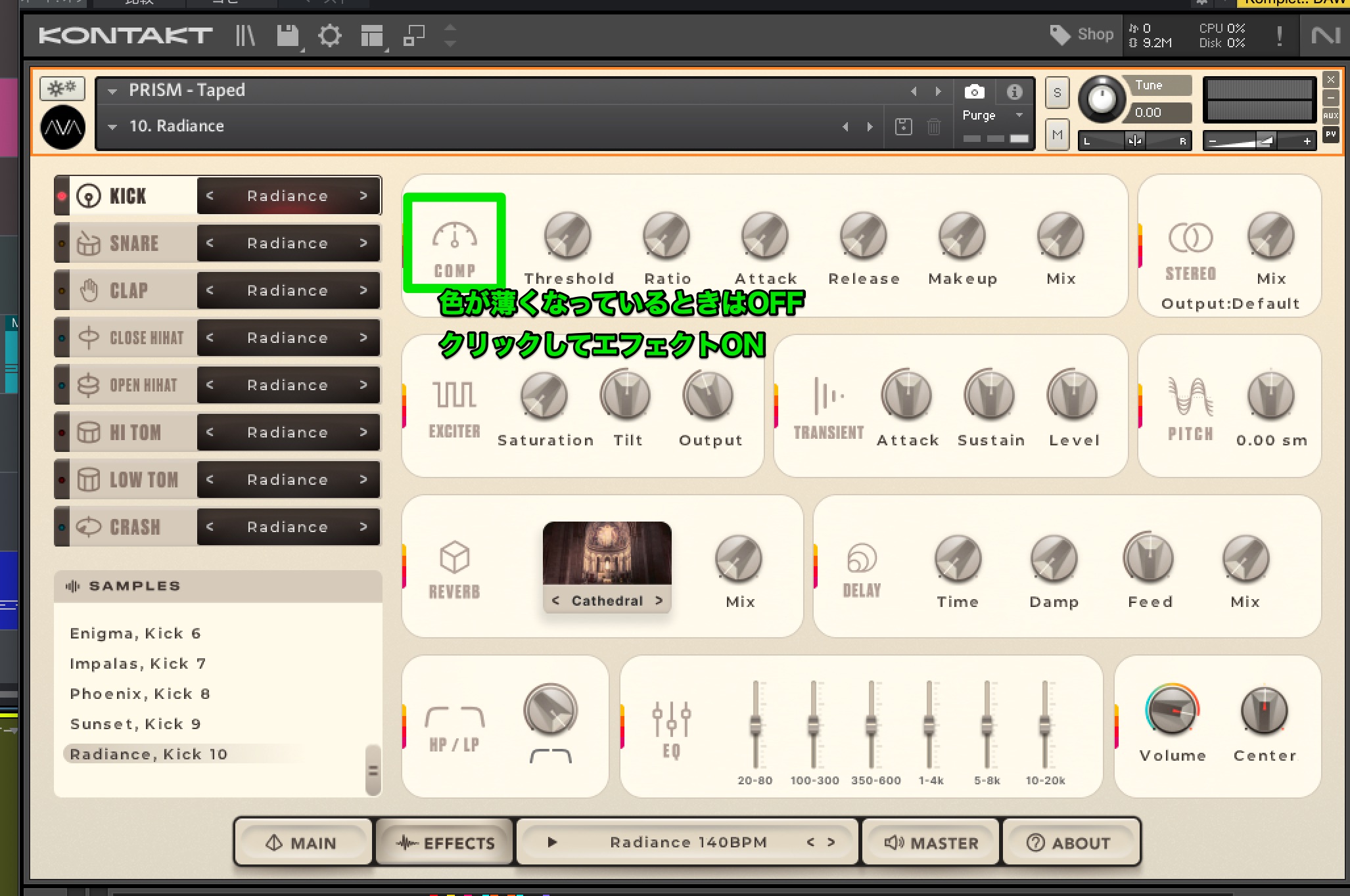Click the Shop tag icon
The width and height of the screenshot is (1350, 896).
(1059, 35)
